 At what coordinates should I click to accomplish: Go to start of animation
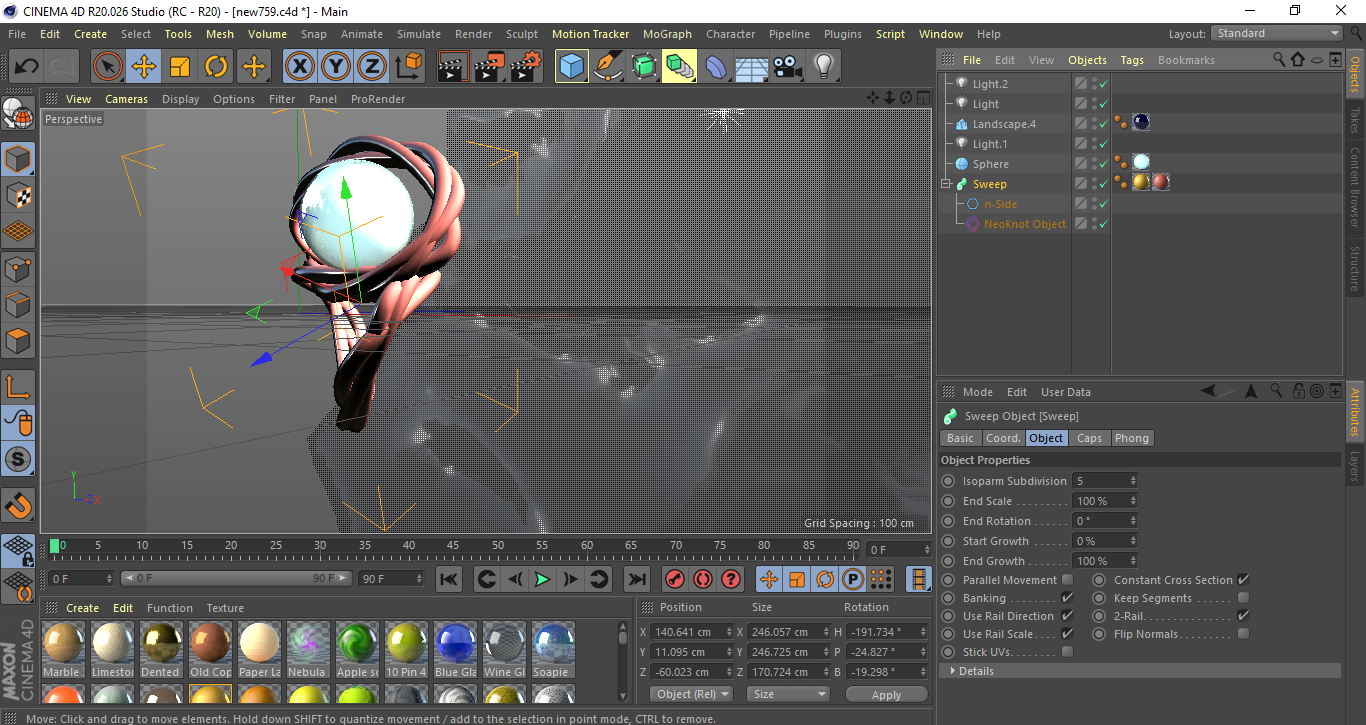[x=449, y=579]
